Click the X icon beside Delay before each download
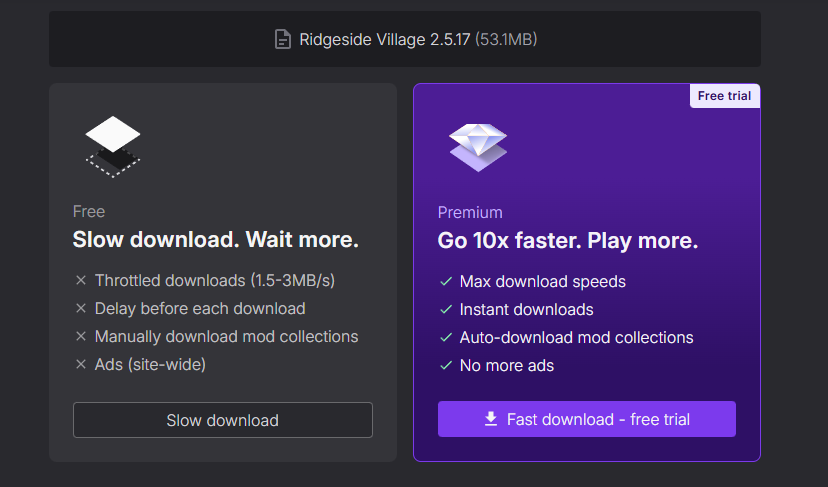The image size is (828, 487). coord(81,309)
